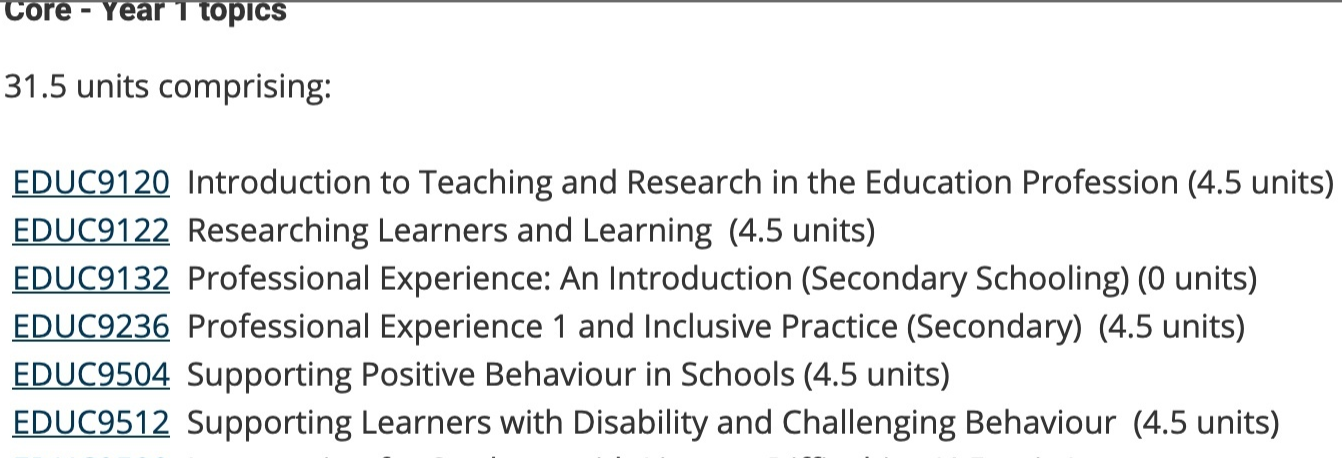Click 'Supporting Positive Behaviour in Schools' title
Image resolution: width=1342 pixels, height=458 pixels.
click(x=491, y=375)
